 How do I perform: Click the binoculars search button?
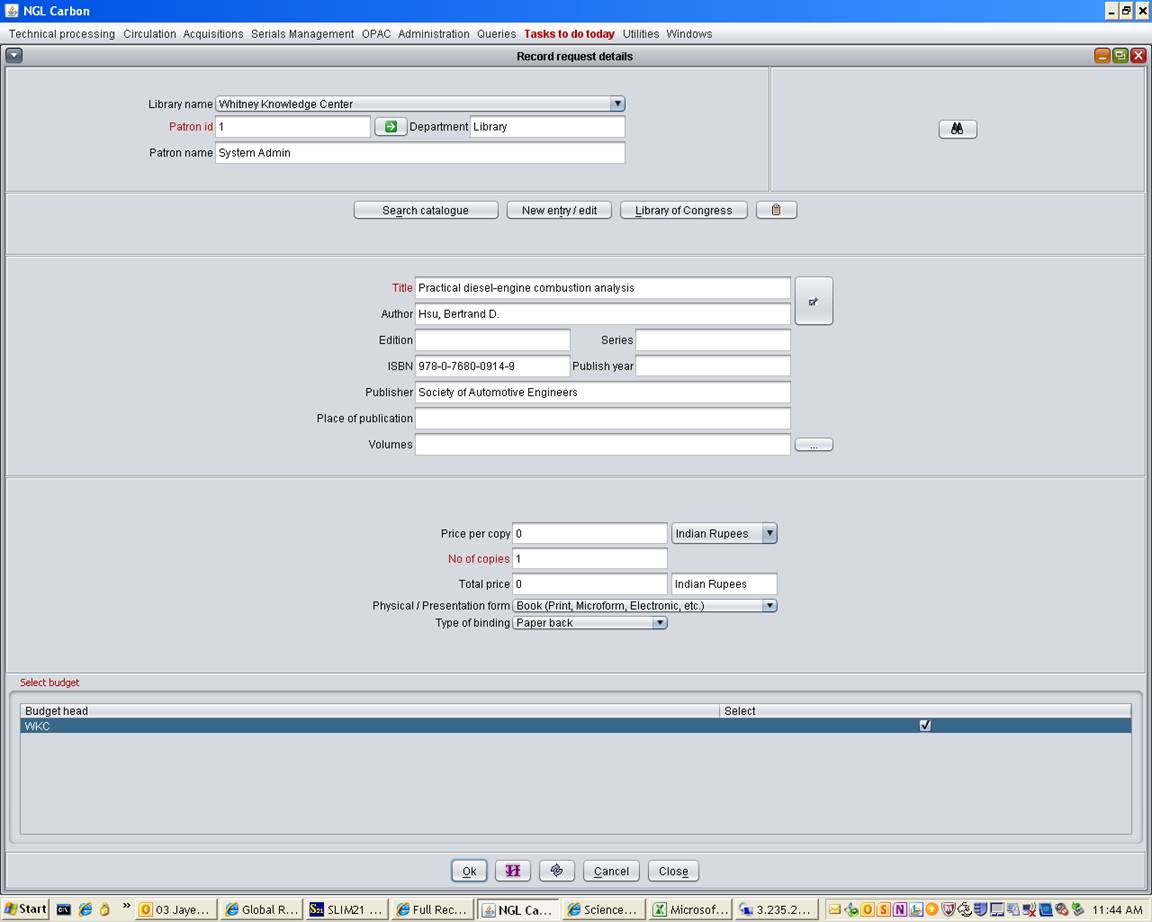[957, 129]
